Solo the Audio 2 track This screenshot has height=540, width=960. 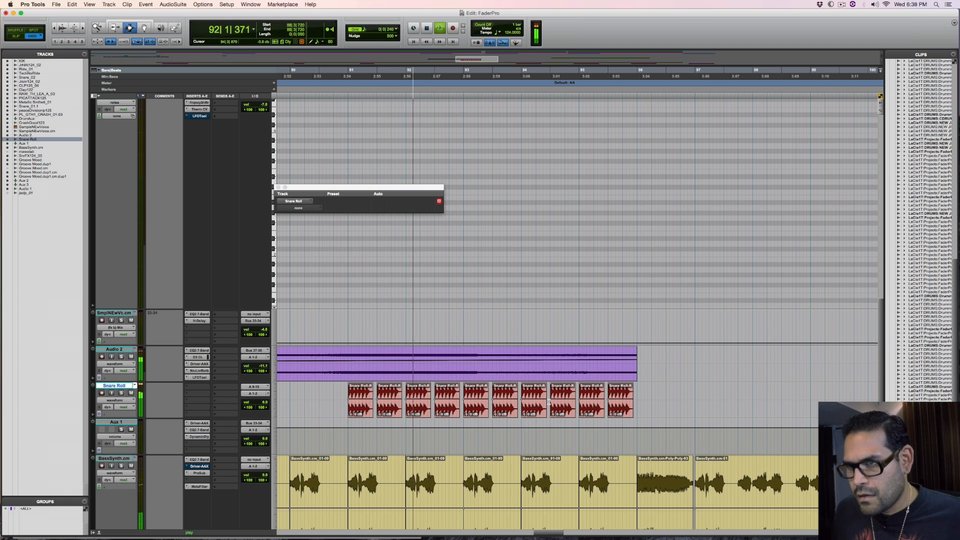[121, 356]
